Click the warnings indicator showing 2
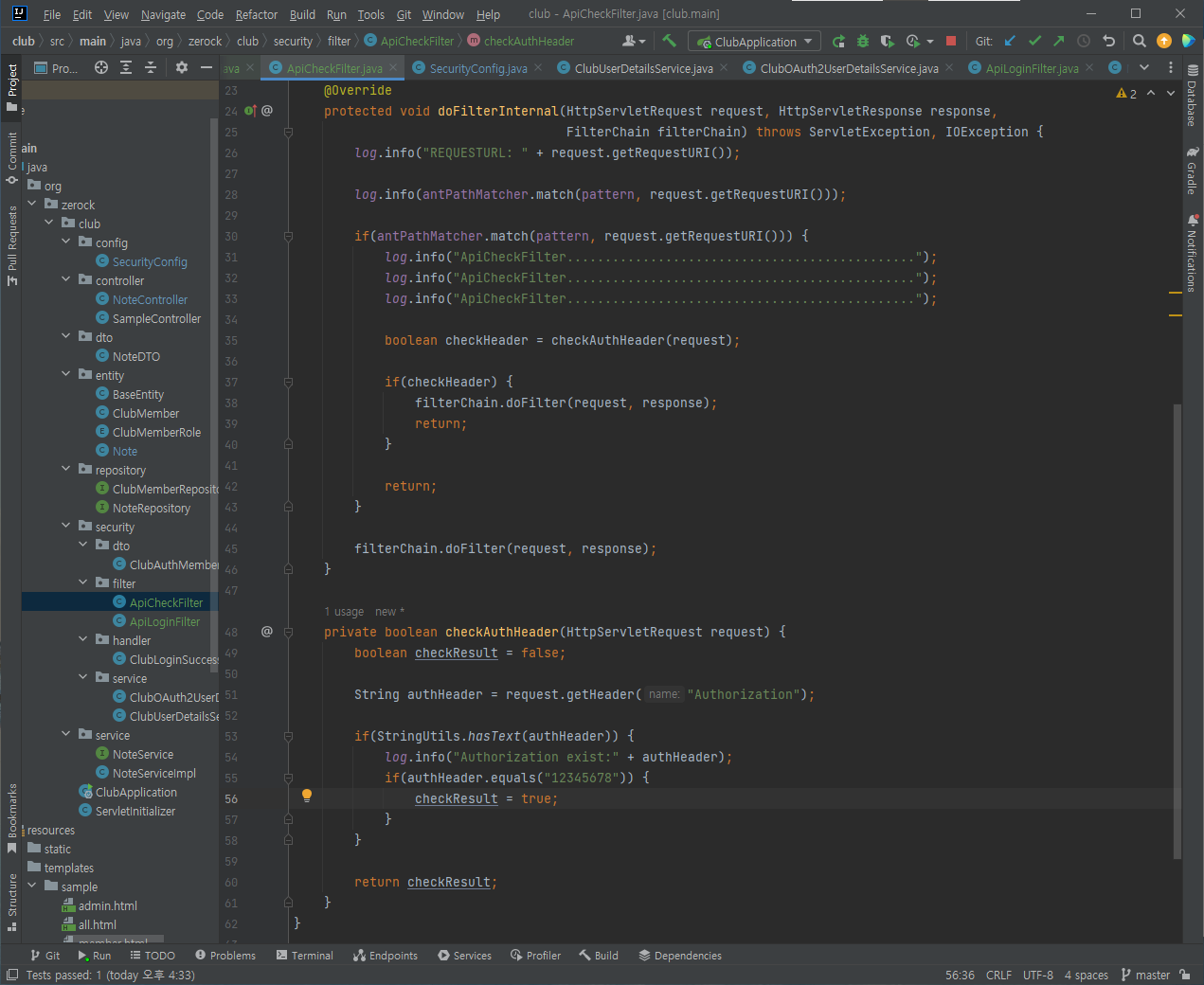1204x985 pixels. click(x=1126, y=94)
